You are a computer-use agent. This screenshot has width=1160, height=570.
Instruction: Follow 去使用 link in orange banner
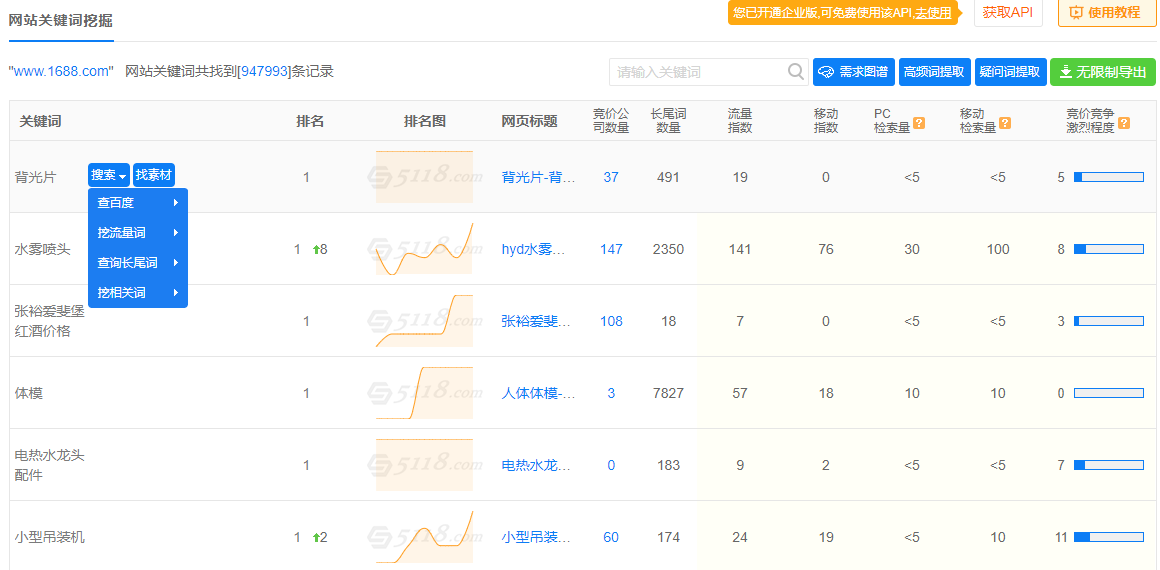933,13
